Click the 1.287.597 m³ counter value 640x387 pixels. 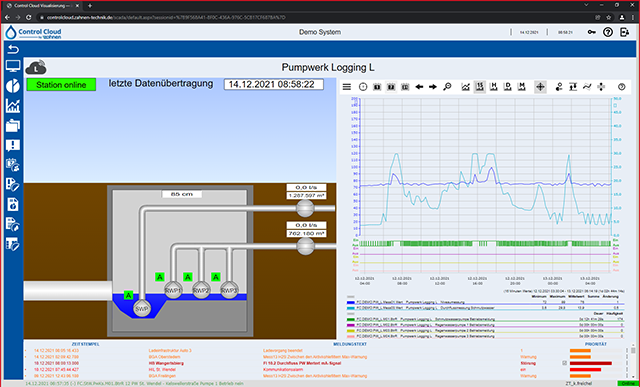click(x=306, y=196)
